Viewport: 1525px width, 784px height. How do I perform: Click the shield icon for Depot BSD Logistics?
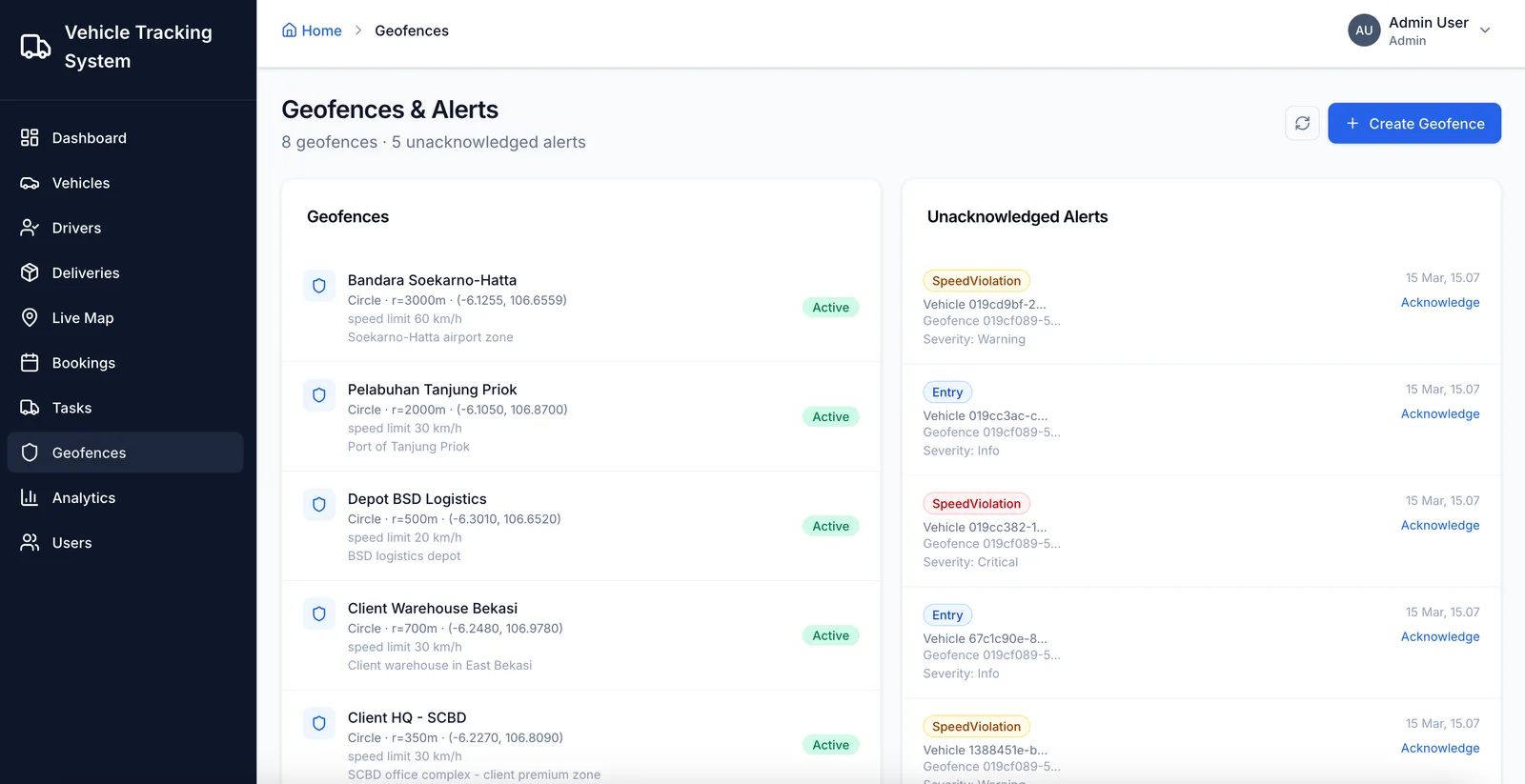pos(319,505)
